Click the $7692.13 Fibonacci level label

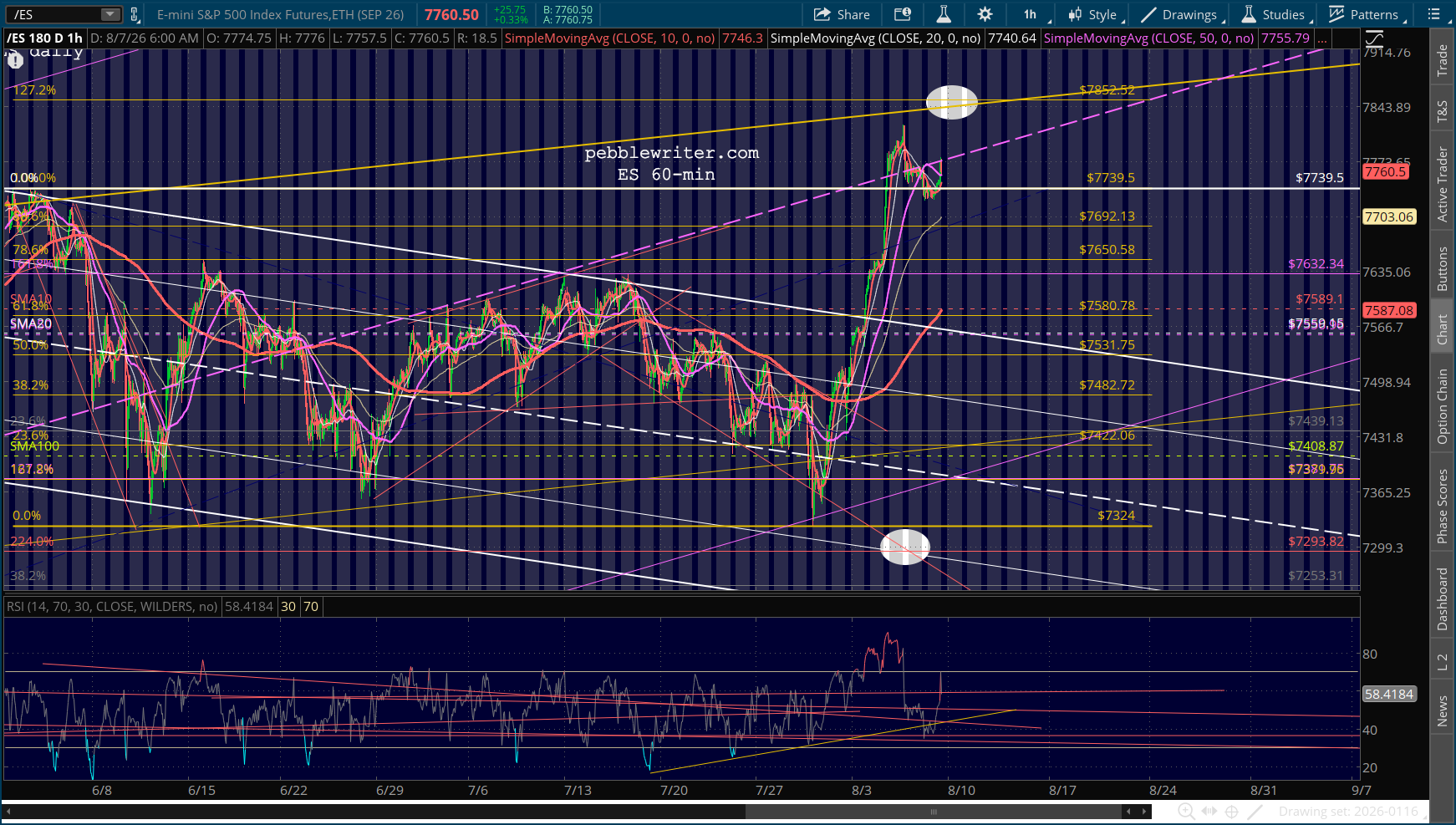point(1107,216)
